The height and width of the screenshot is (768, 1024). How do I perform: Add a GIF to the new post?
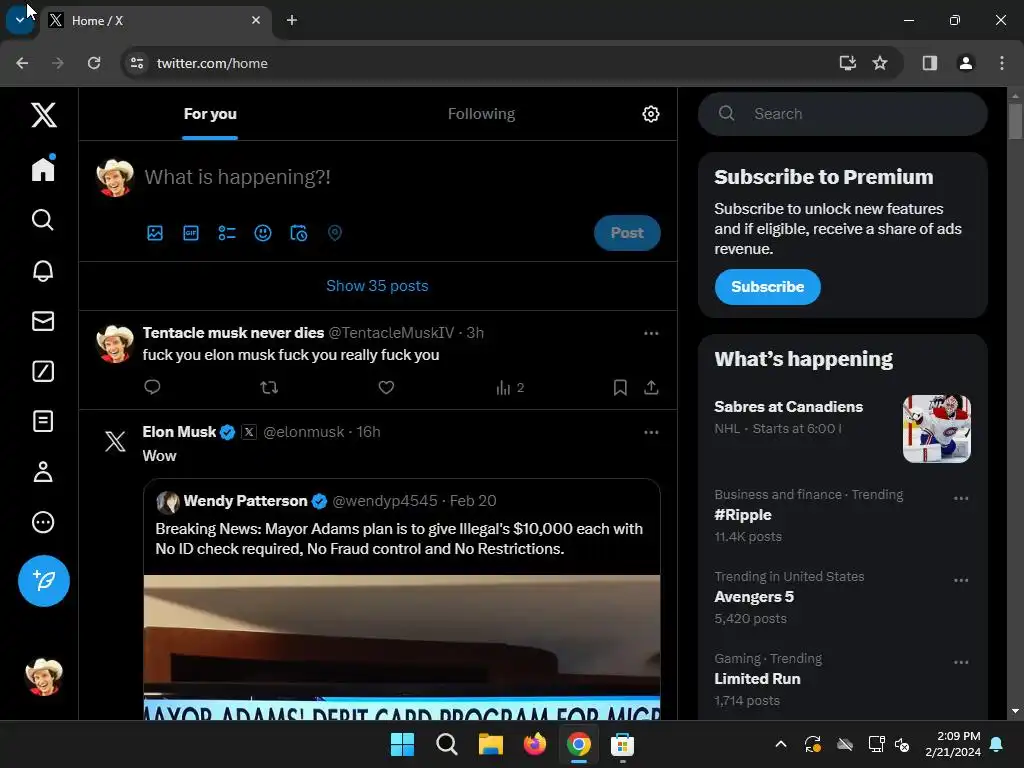point(191,233)
